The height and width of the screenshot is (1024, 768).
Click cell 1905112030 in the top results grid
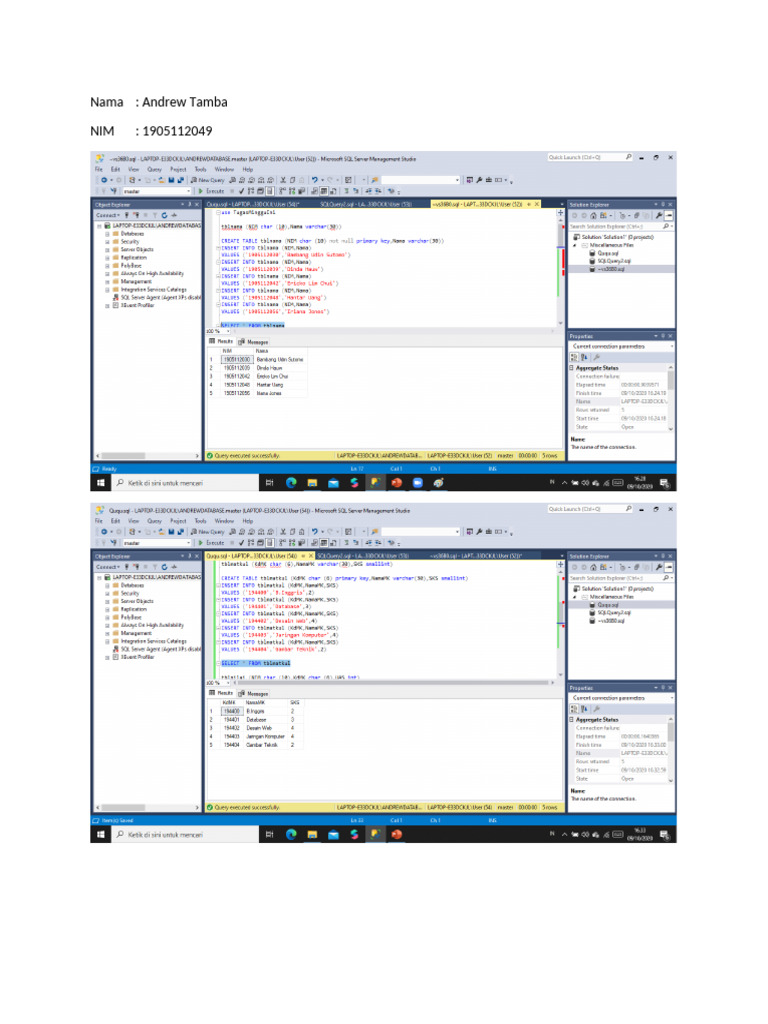[x=236, y=360]
